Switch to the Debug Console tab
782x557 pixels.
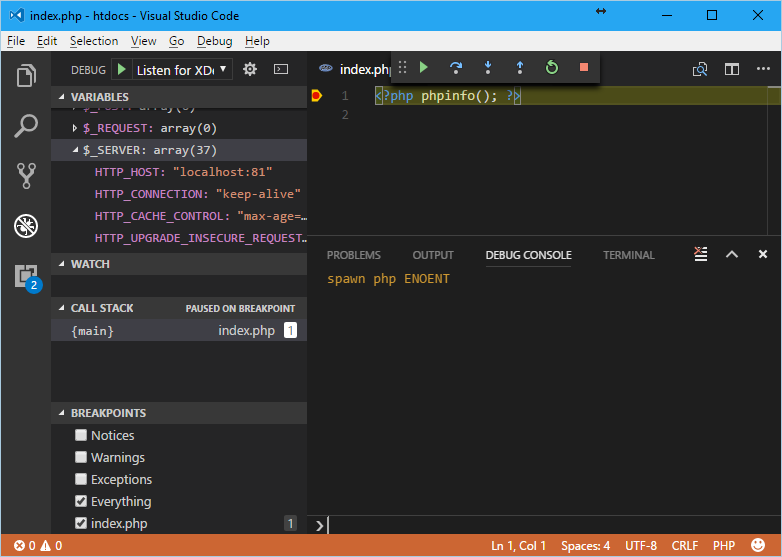coord(528,255)
